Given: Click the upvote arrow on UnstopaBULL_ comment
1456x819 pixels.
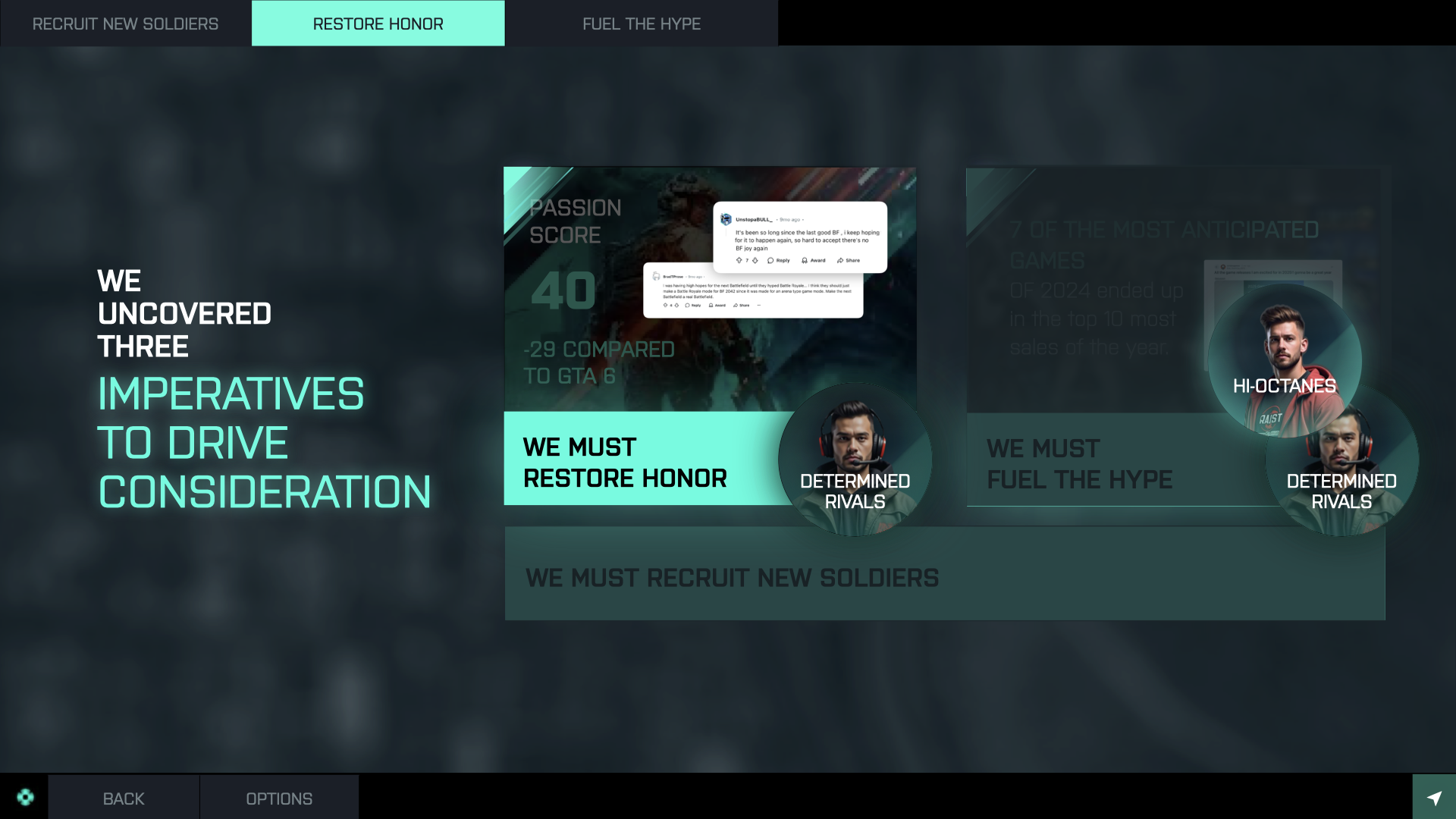Looking at the screenshot, I should (x=739, y=260).
